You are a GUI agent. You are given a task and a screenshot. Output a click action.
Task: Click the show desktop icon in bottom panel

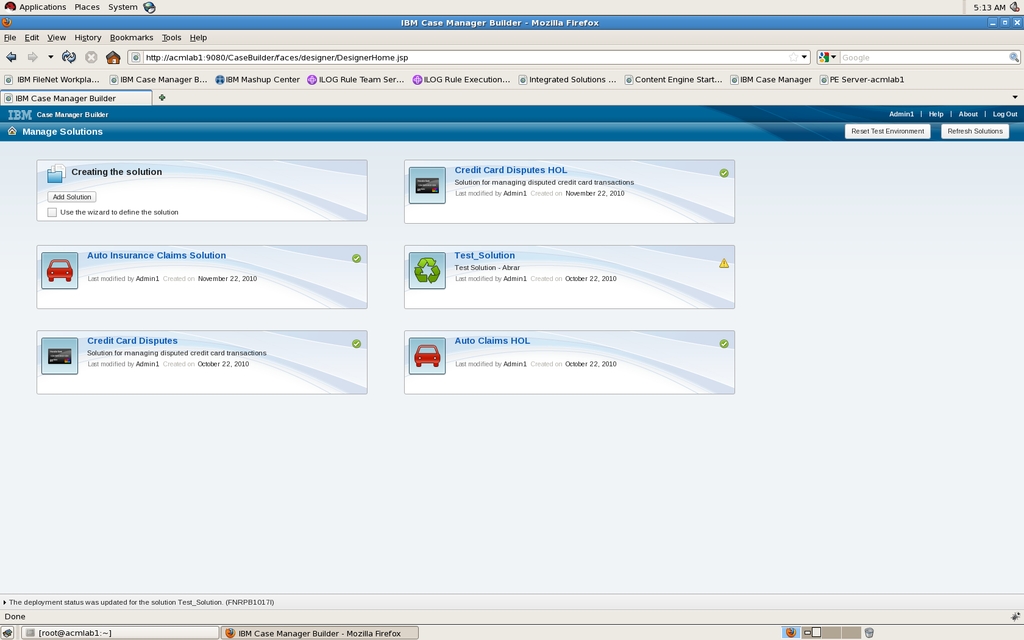point(7,633)
